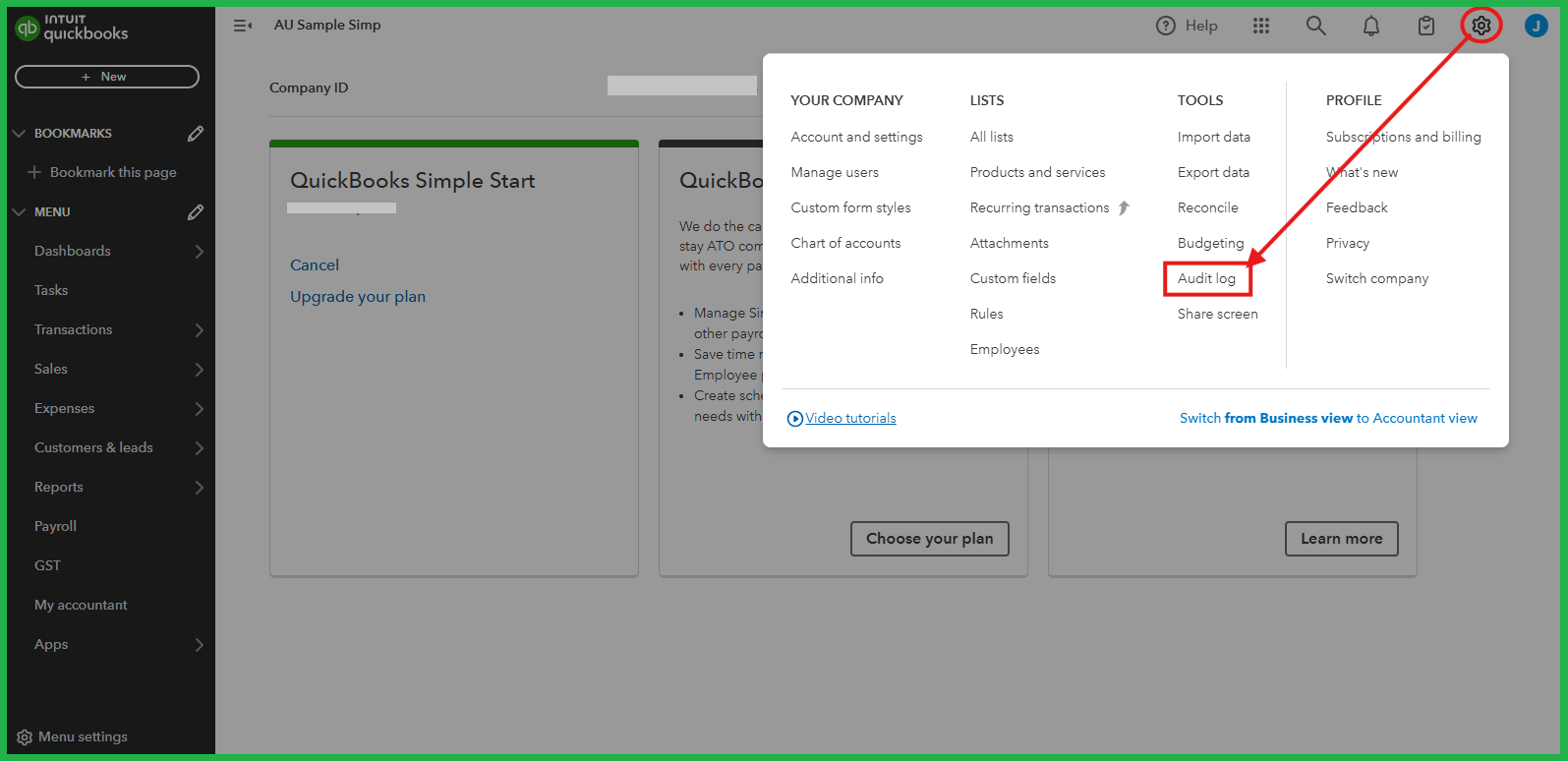The image size is (1568, 761).
Task: Open the clipboard tasks icon
Action: tap(1426, 26)
